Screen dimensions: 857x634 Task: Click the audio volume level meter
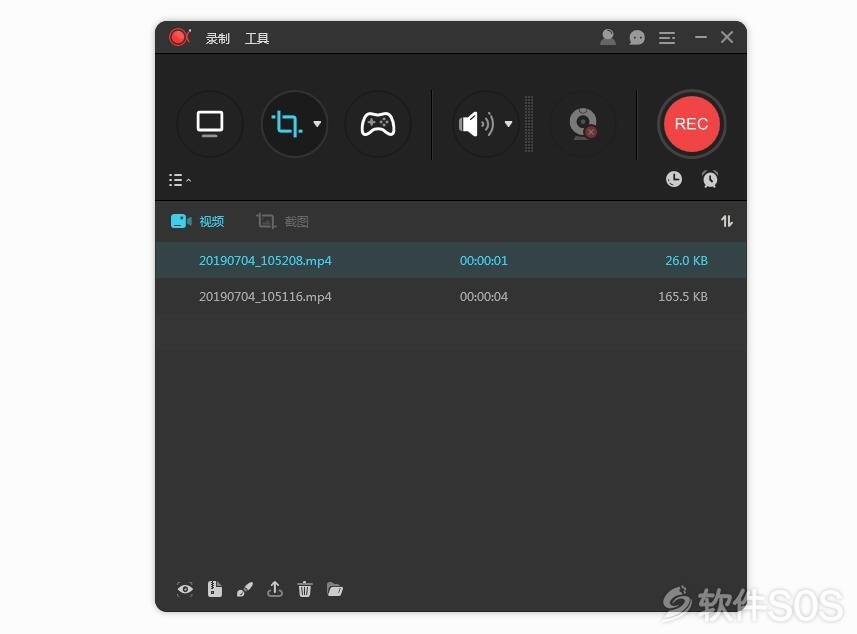529,124
